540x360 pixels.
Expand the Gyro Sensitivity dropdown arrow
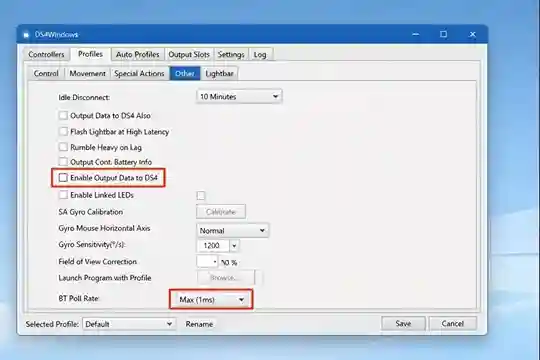point(234,246)
